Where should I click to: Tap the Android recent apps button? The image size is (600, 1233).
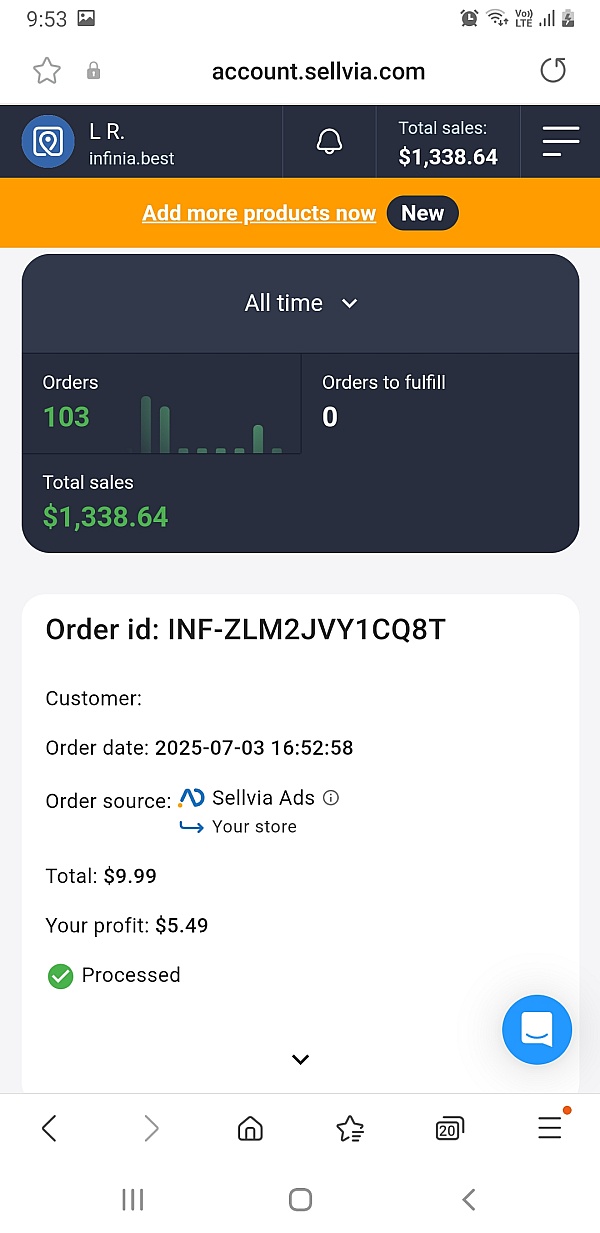(133, 1200)
